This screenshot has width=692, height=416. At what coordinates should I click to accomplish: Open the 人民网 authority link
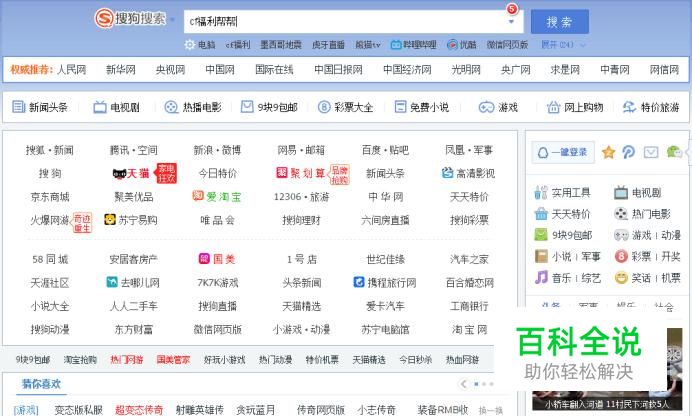click(x=71, y=69)
